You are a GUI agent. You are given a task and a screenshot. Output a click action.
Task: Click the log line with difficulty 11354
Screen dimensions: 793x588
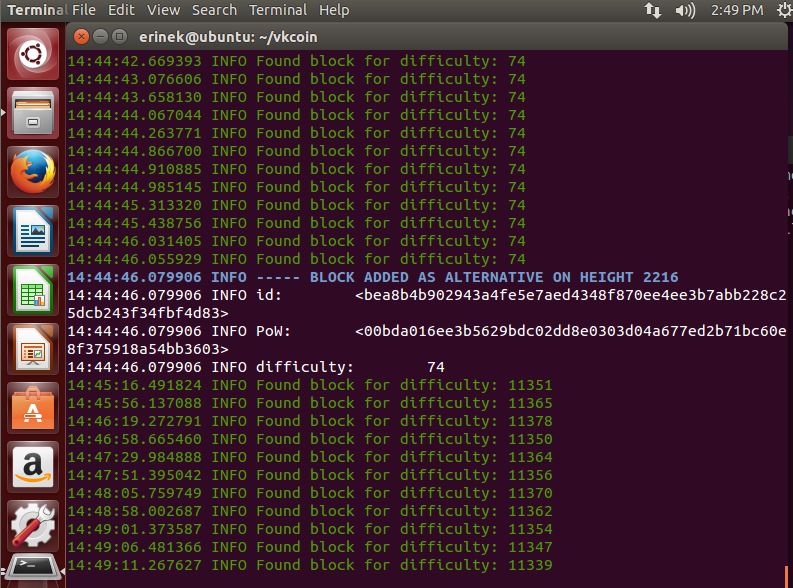coord(310,529)
